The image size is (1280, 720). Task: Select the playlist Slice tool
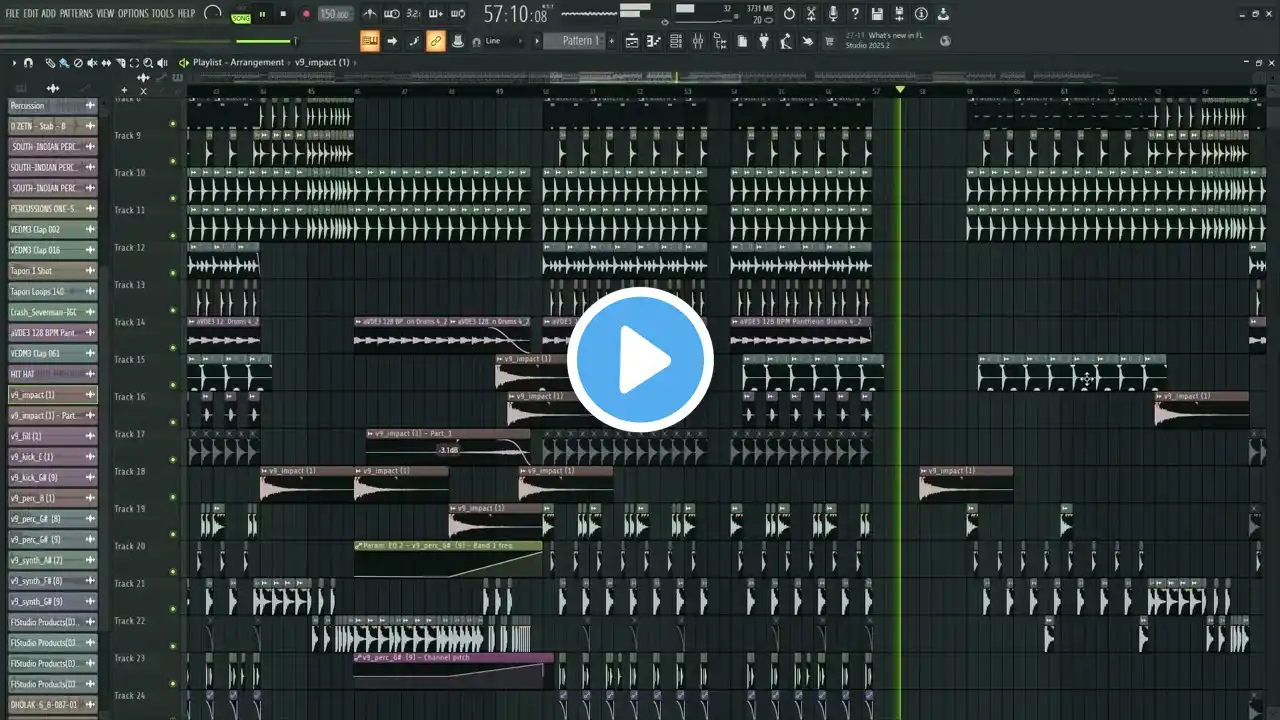tap(120, 63)
